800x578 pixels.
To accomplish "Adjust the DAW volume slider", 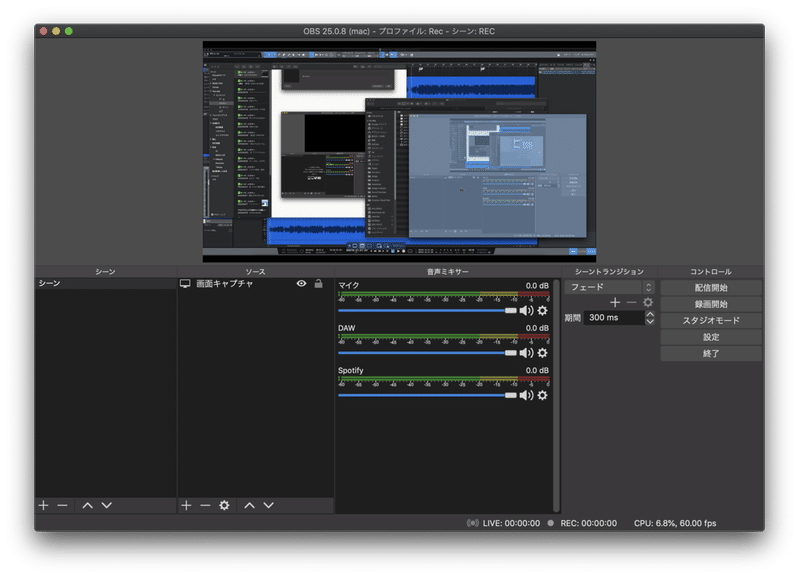I will (x=427, y=353).
